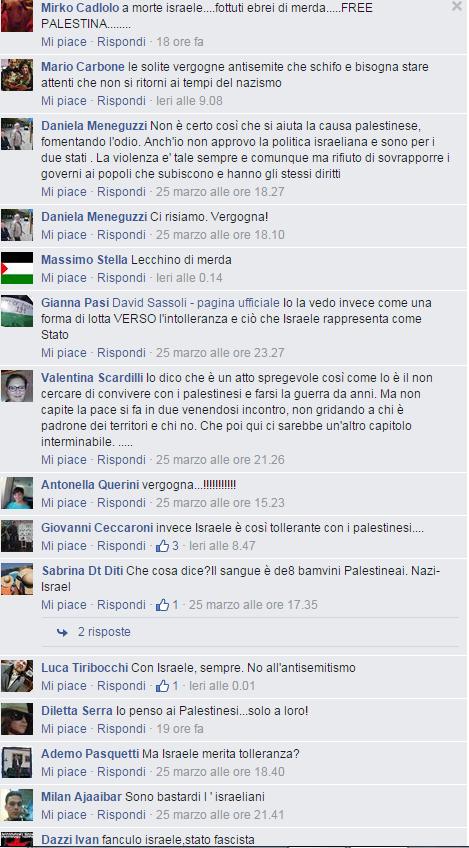
Task: Click Rispondi under Ademo Pasquetti's comment
Action: point(121,772)
